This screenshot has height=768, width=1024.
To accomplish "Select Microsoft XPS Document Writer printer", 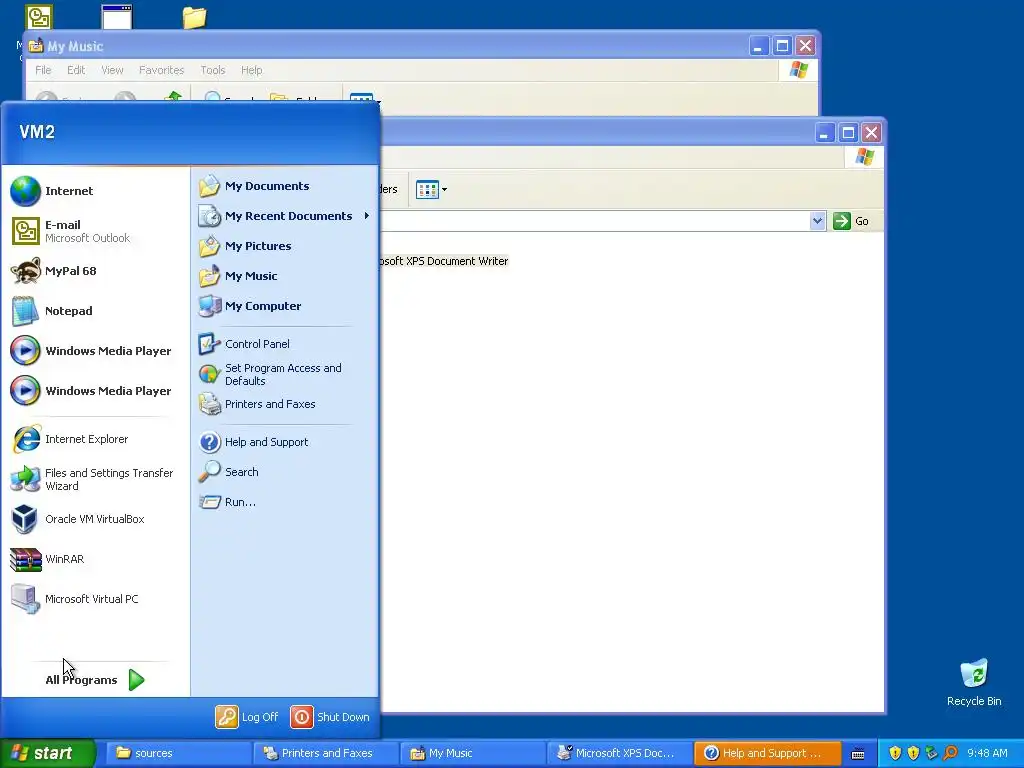I will pyautogui.click(x=444, y=261).
